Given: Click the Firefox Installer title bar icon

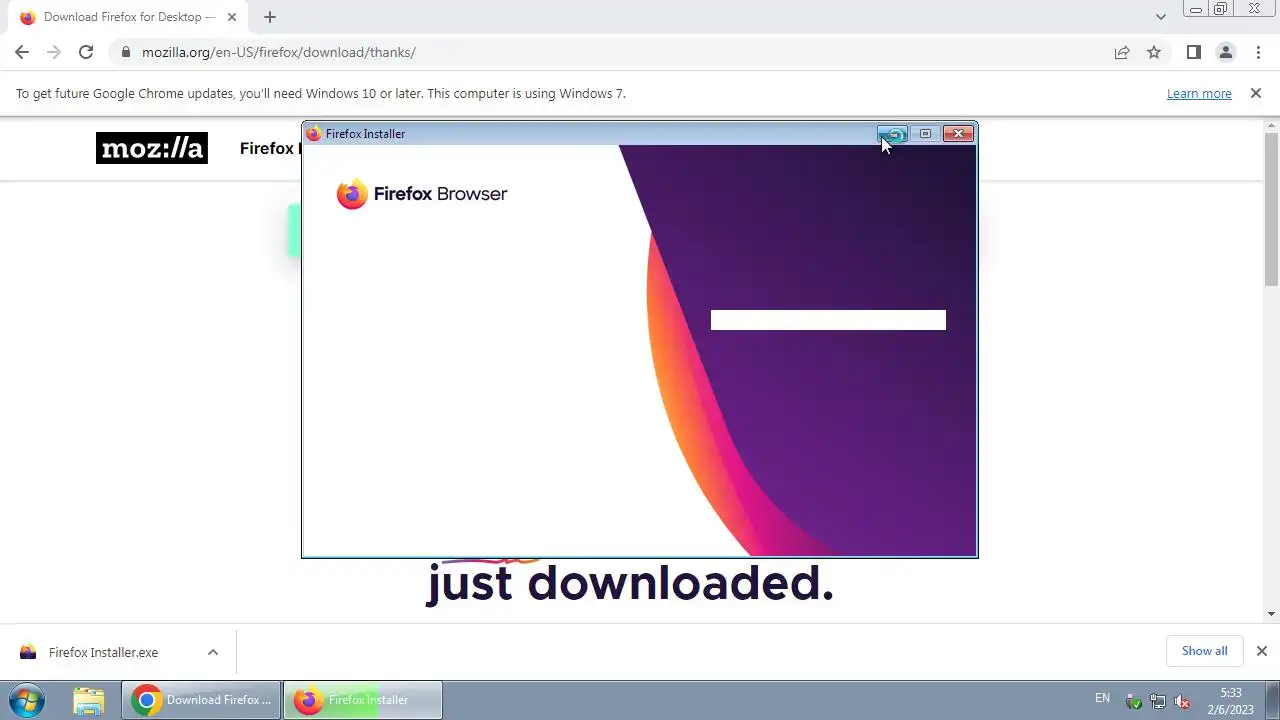Looking at the screenshot, I should point(313,134).
